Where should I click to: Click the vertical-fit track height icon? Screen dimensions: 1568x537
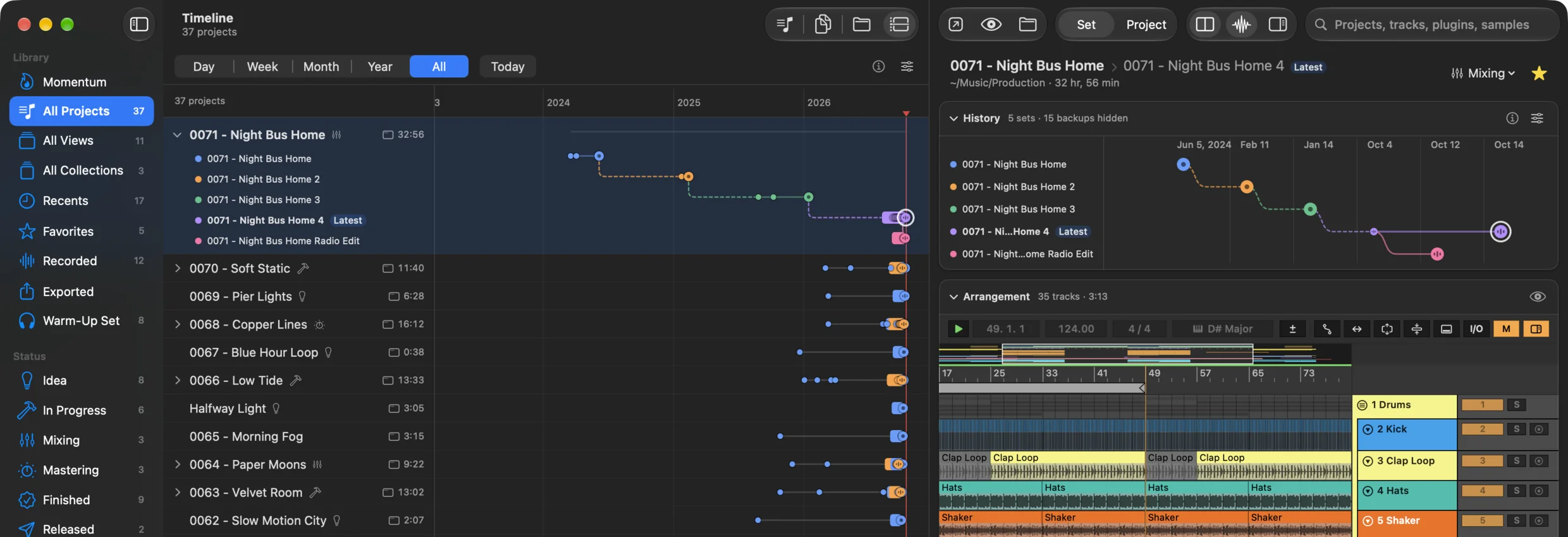pyautogui.click(x=1416, y=329)
